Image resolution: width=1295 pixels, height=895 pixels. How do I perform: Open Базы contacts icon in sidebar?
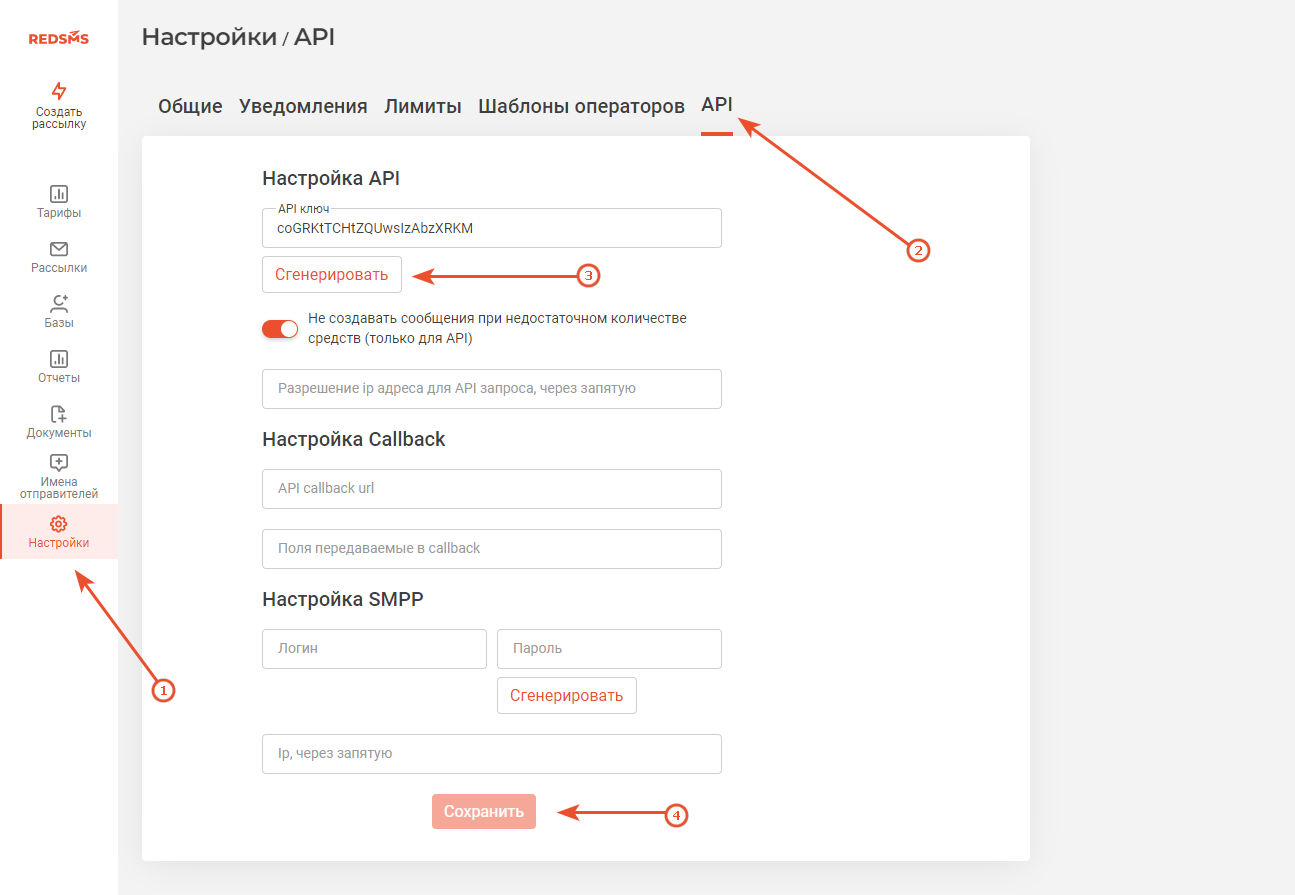point(59,304)
